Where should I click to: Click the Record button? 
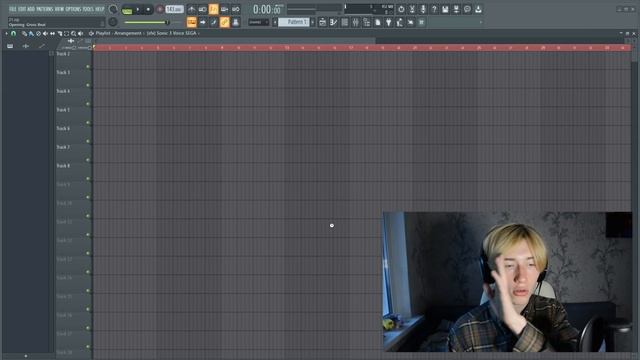coord(160,9)
